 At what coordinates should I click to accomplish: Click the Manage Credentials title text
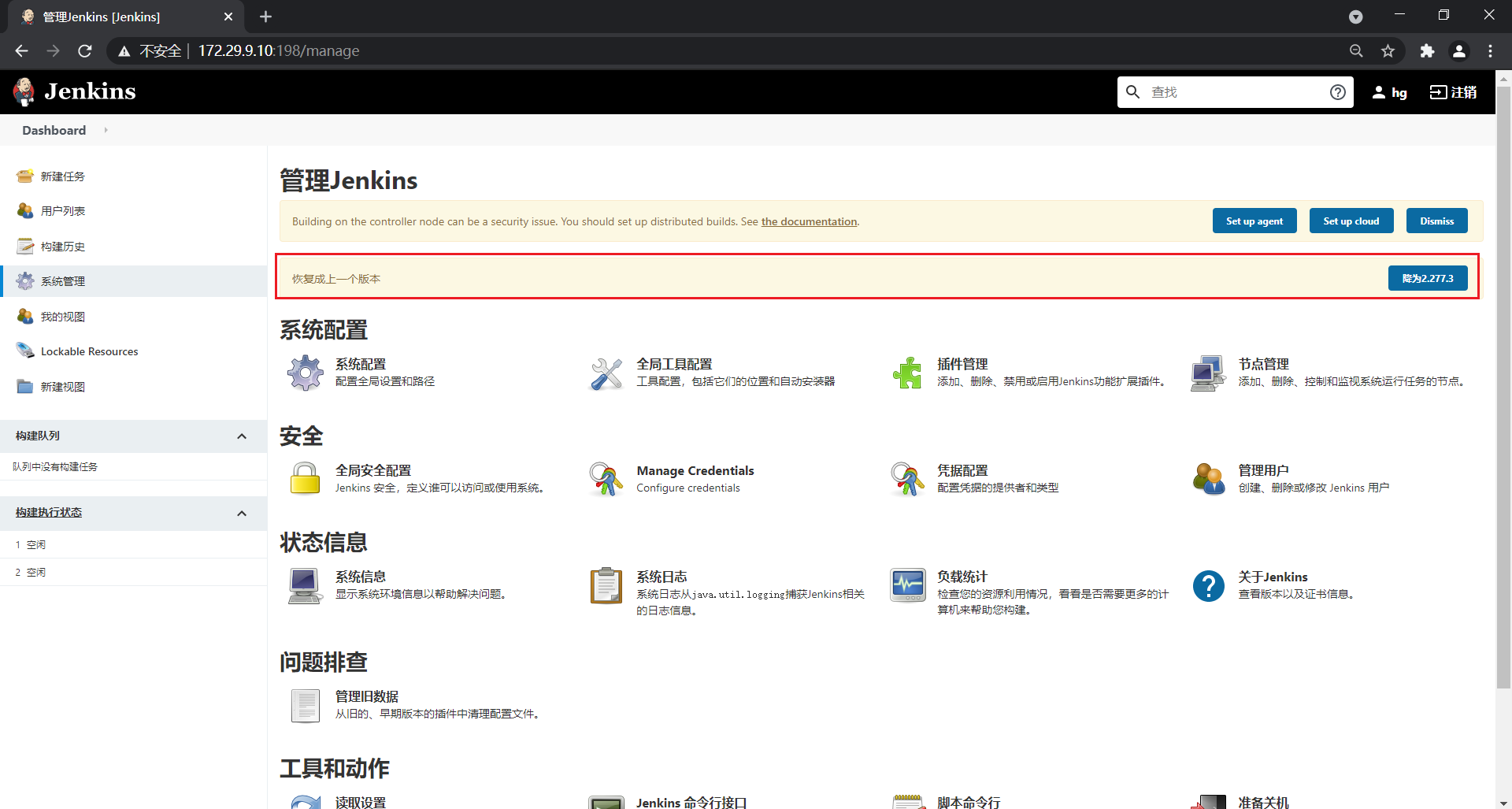coord(695,470)
